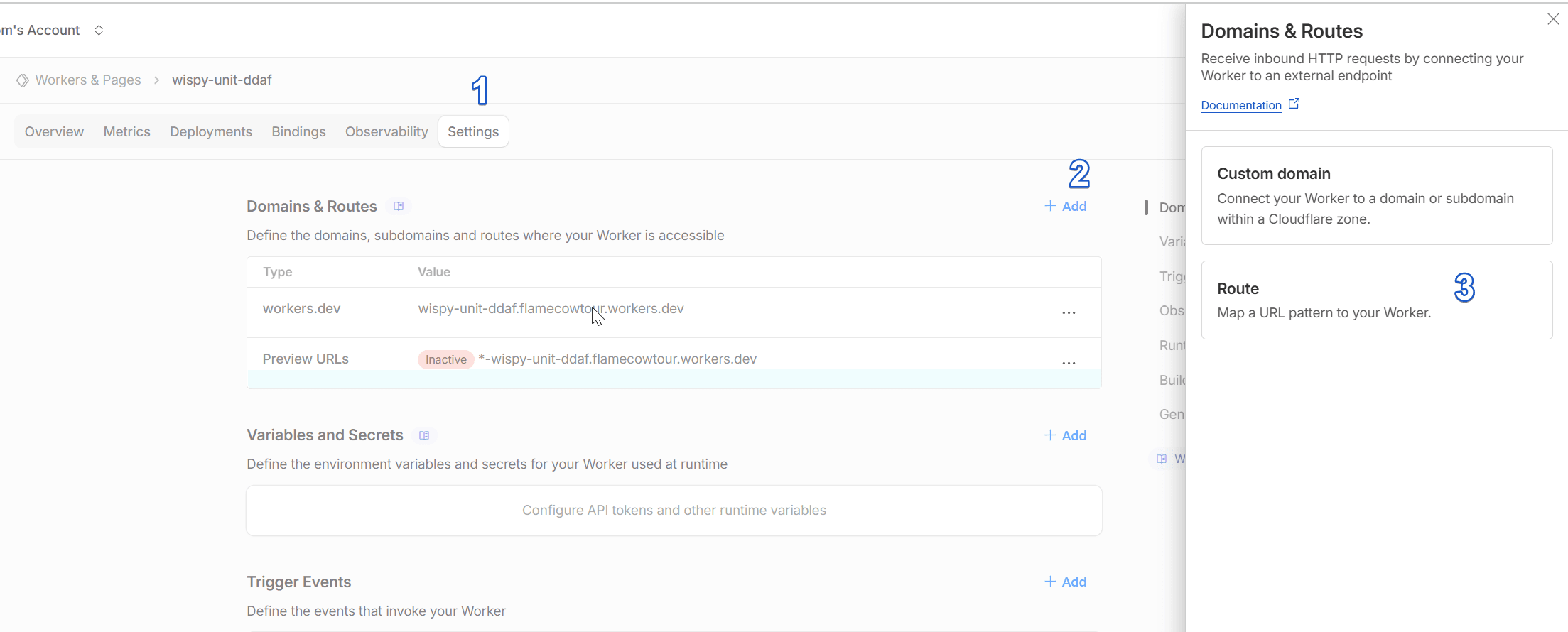Open the Observability tab
Viewport: 1568px width, 632px height.
(x=386, y=131)
